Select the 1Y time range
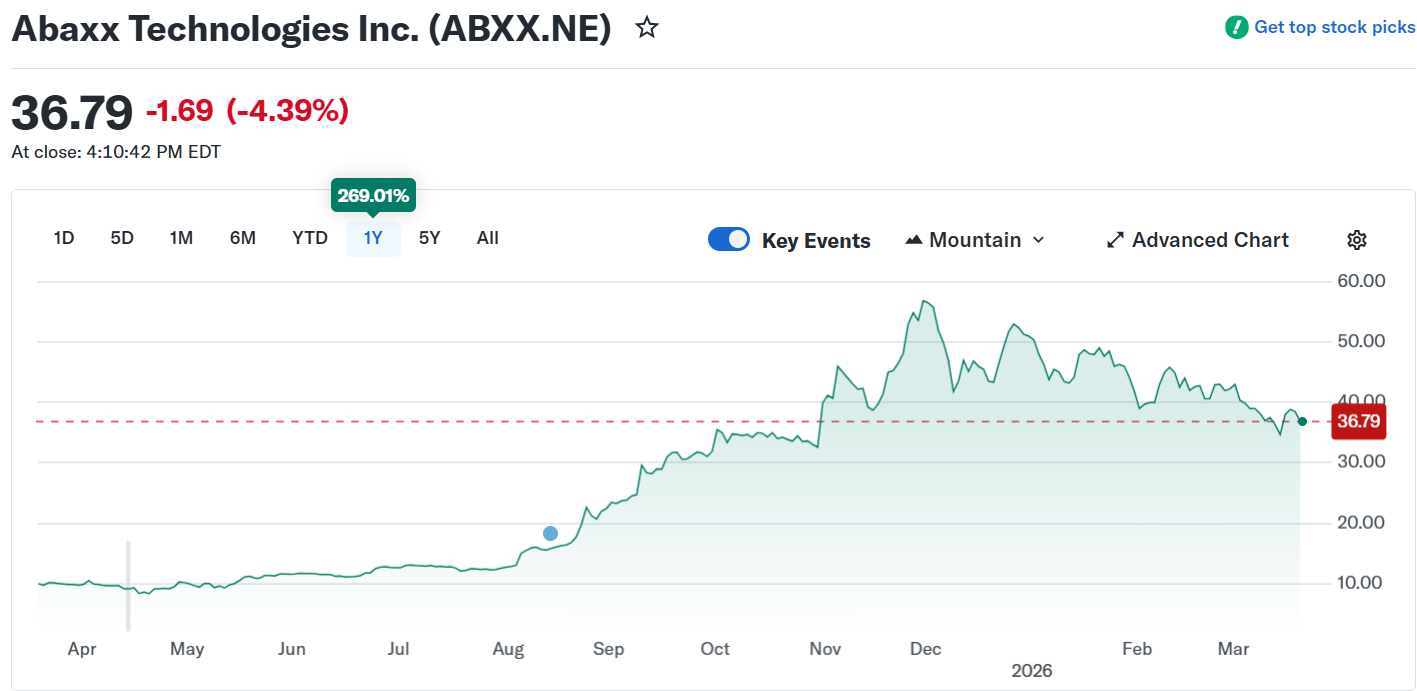The height and width of the screenshot is (691, 1417). point(373,238)
